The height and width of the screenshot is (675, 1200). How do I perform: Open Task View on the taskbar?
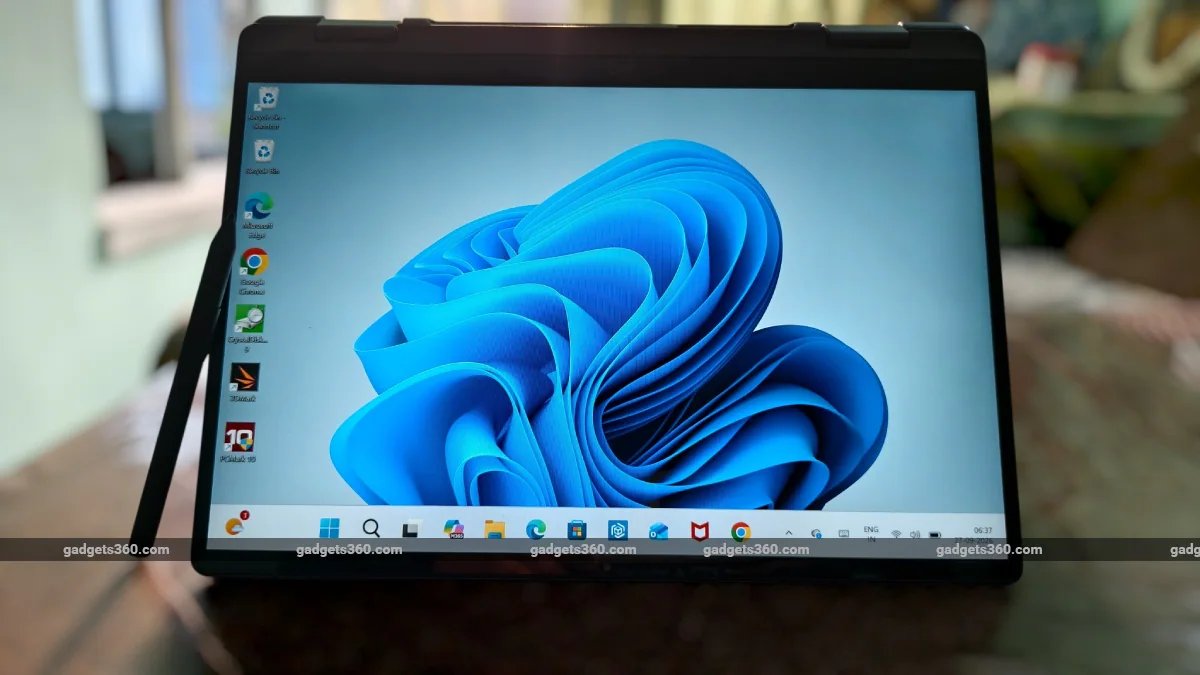pos(411,529)
